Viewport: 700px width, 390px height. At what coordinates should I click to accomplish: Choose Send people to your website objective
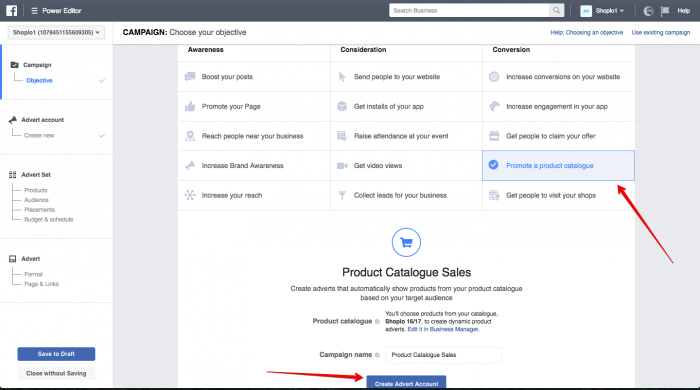pos(406,77)
